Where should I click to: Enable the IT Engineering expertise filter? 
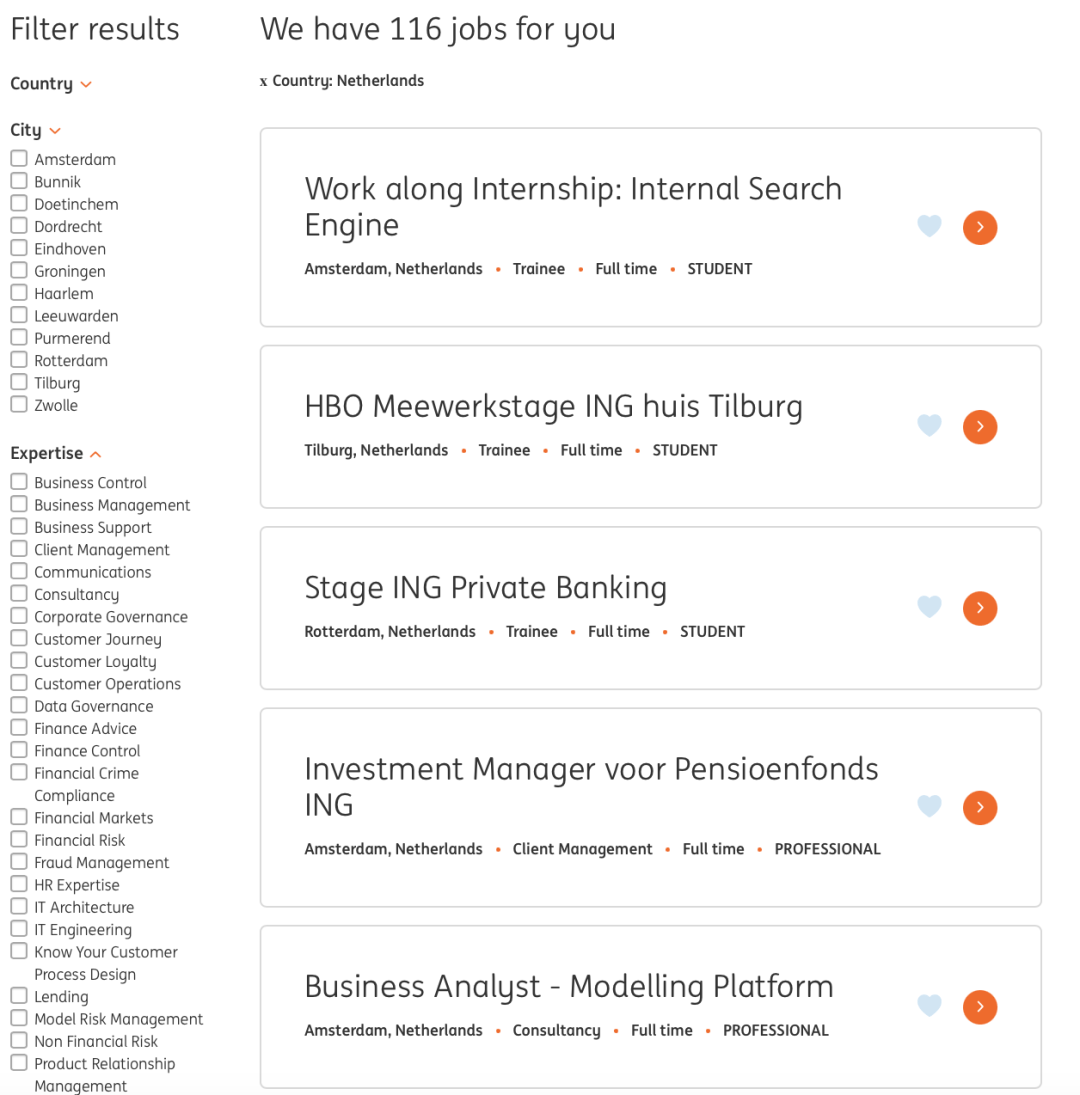point(19,929)
